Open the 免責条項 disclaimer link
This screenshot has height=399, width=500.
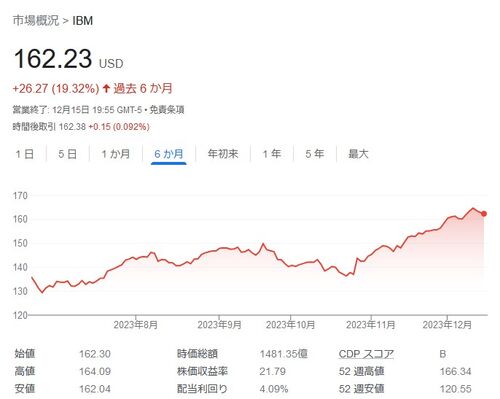tap(167, 110)
